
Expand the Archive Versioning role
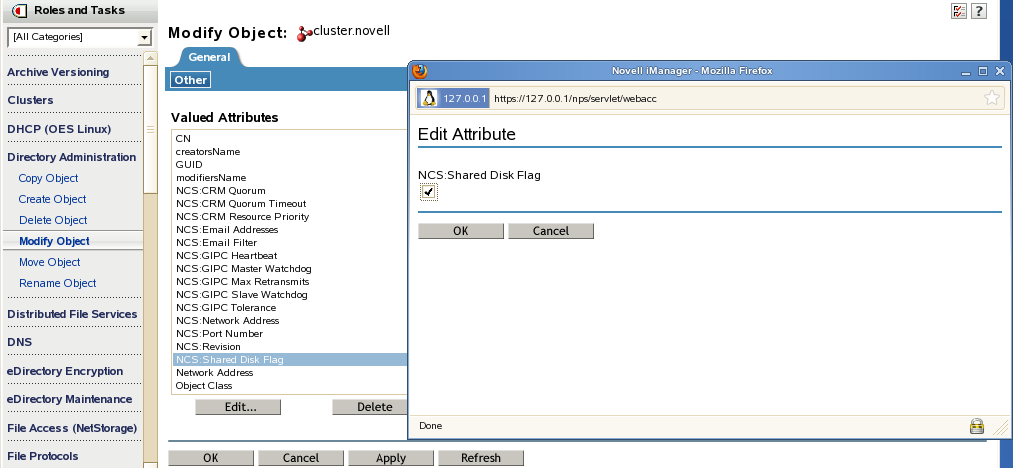58,72
